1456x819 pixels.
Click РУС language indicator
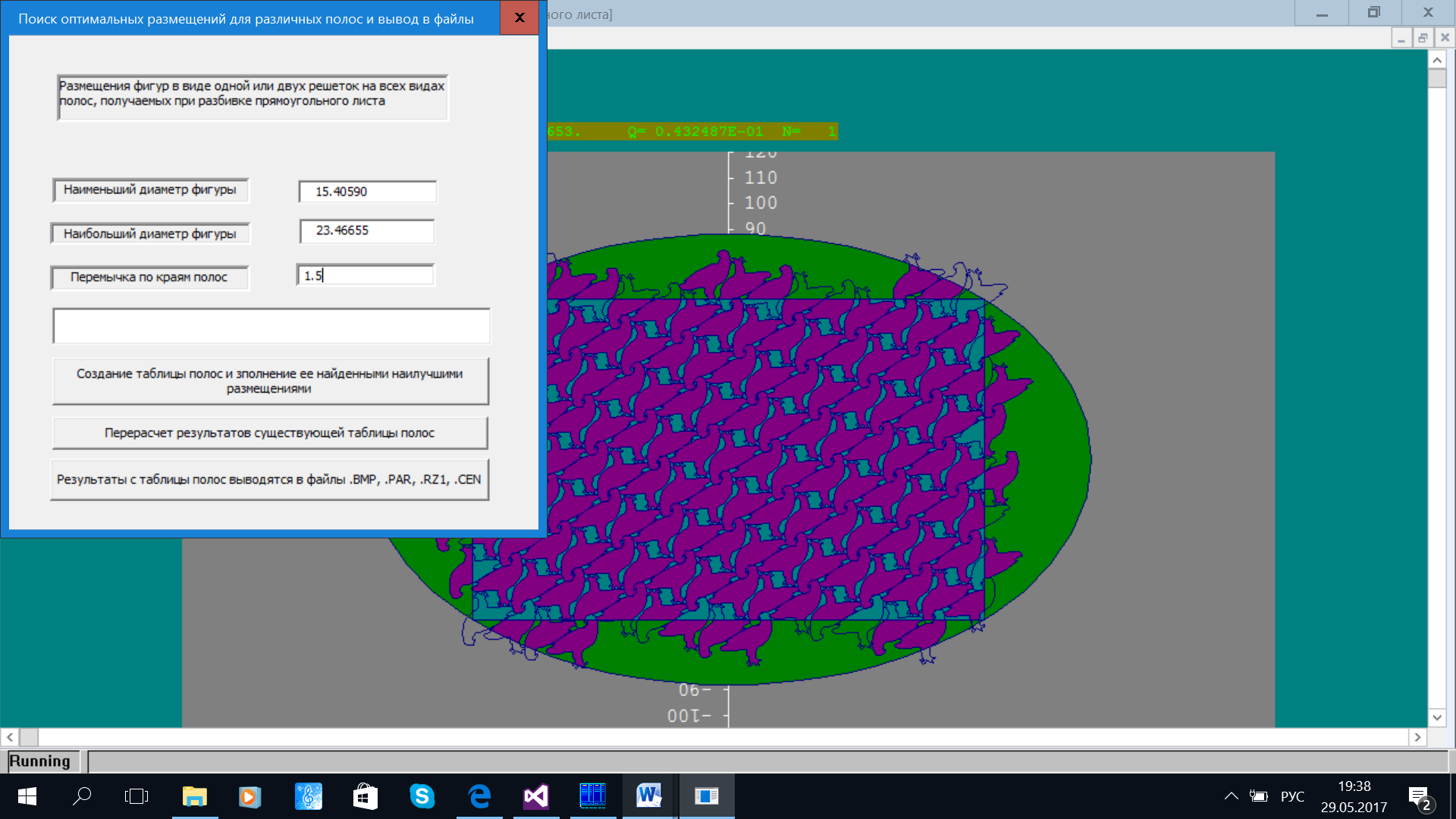click(1292, 796)
